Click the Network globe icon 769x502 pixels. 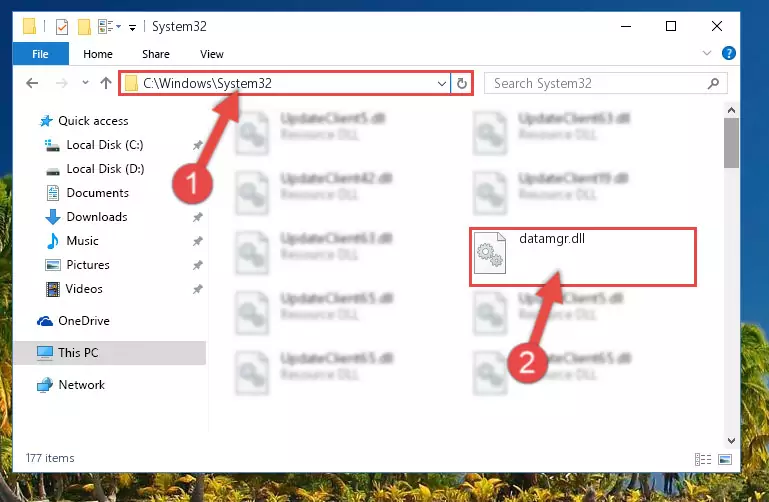coord(45,385)
